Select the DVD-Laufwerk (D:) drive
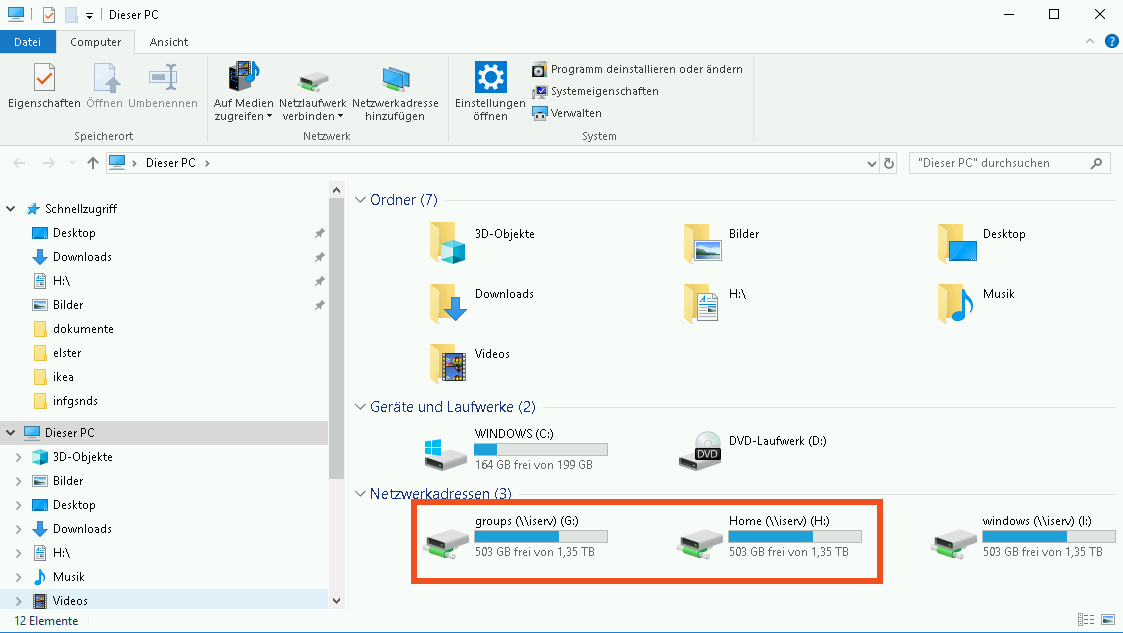Viewport: 1123px width, 633px height. coord(753,449)
